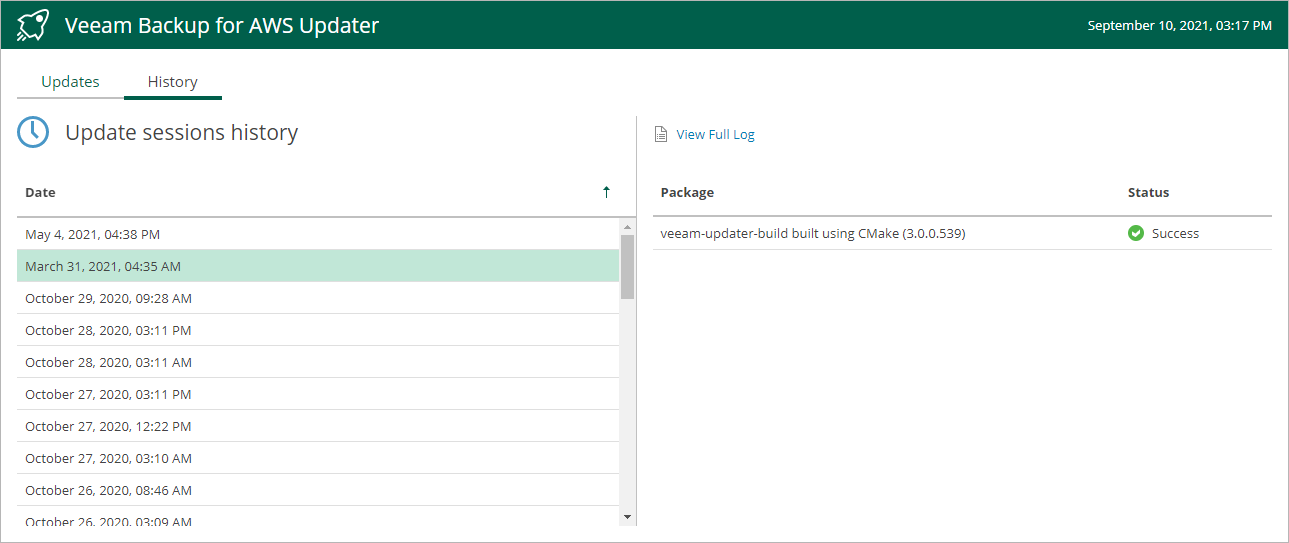Switch to the Updates tab
Screen dimensions: 1289x543
tap(70, 82)
